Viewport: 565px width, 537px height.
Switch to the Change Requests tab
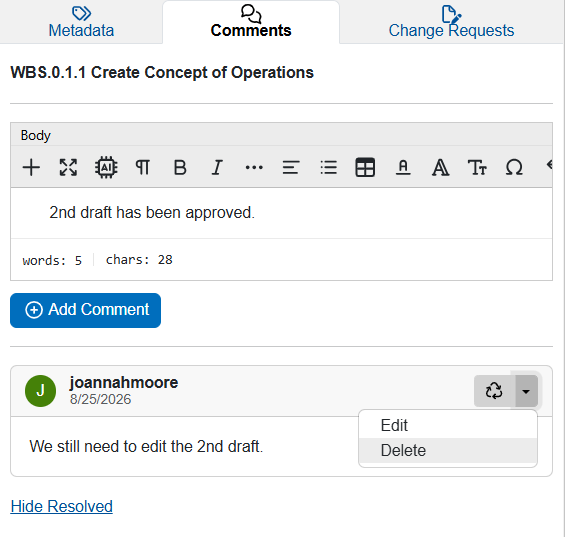[451, 22]
